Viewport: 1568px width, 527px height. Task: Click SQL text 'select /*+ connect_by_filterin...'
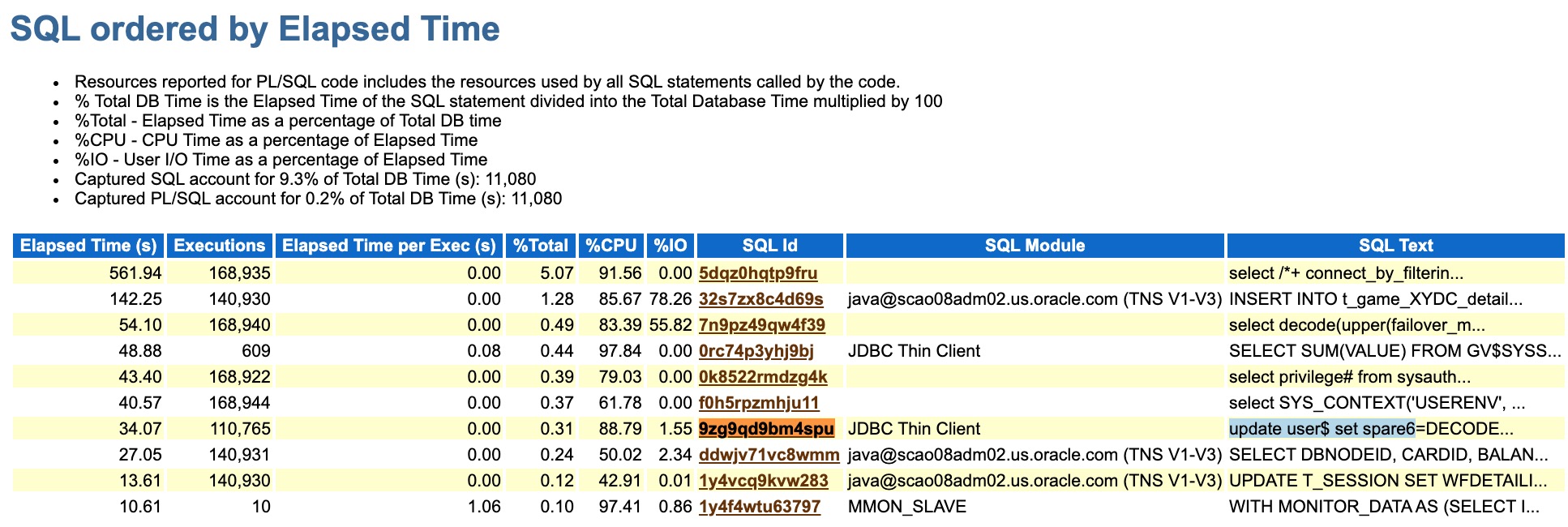1346,273
